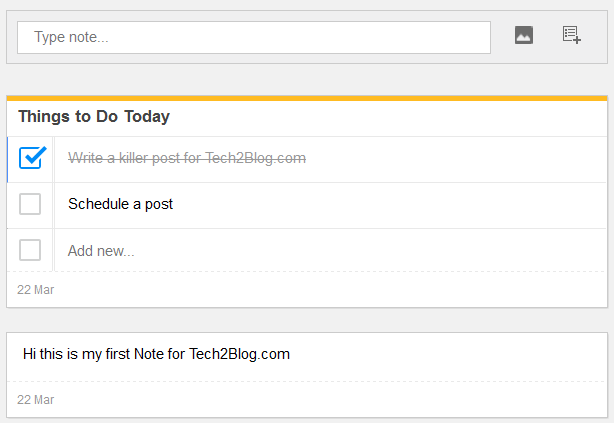The height and width of the screenshot is (423, 614).
Task: Click the word 'Schedule' in the unchecked item
Action: 98,204
